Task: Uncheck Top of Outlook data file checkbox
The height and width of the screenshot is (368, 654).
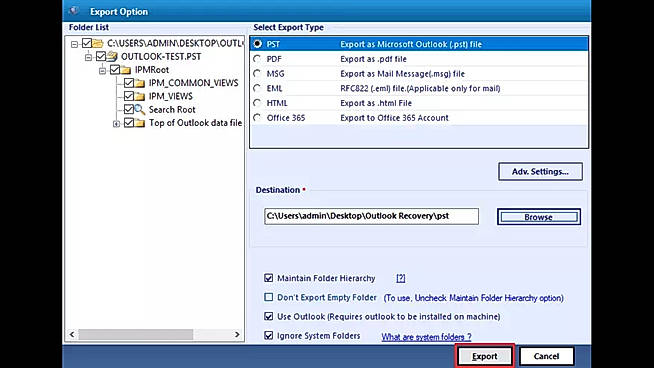Action: coord(129,123)
